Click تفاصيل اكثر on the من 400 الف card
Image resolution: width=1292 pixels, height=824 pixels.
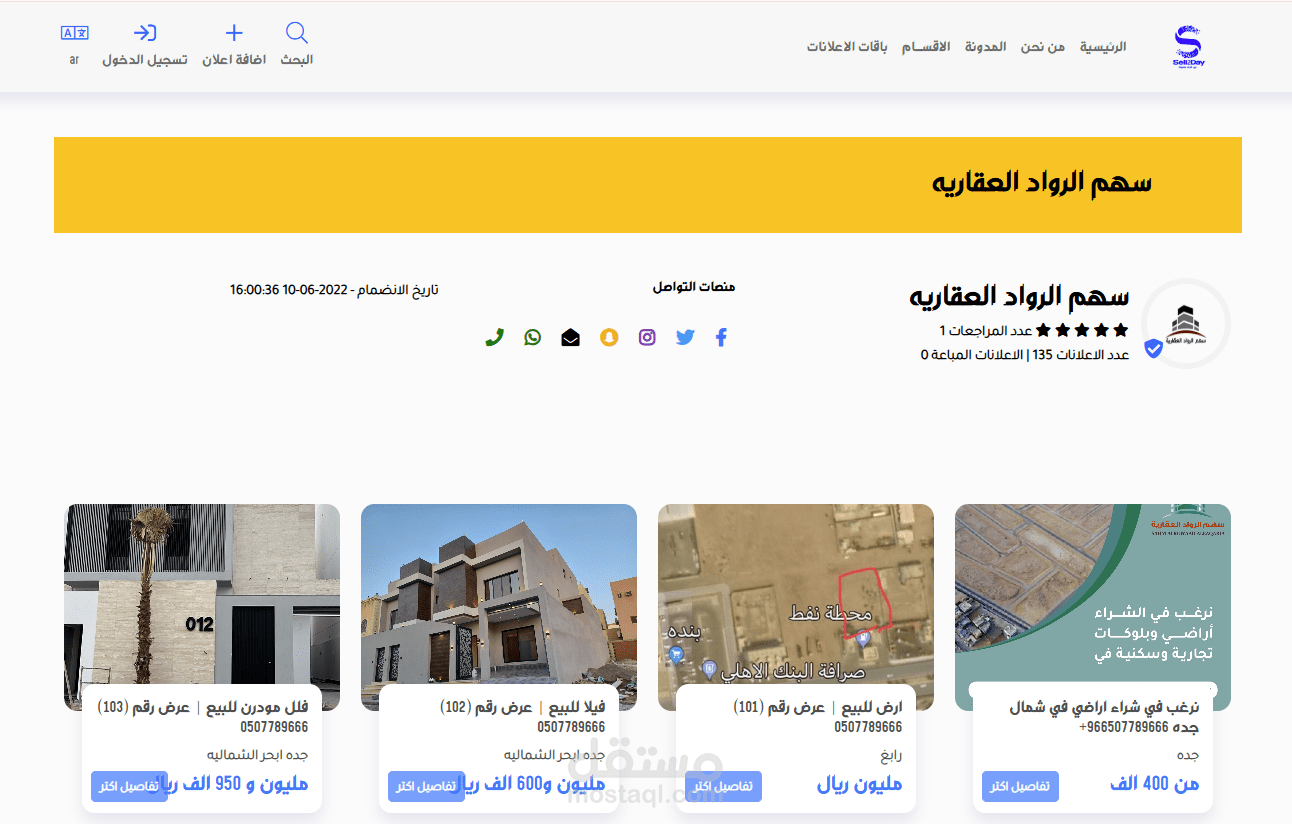pyautogui.click(x=1020, y=786)
